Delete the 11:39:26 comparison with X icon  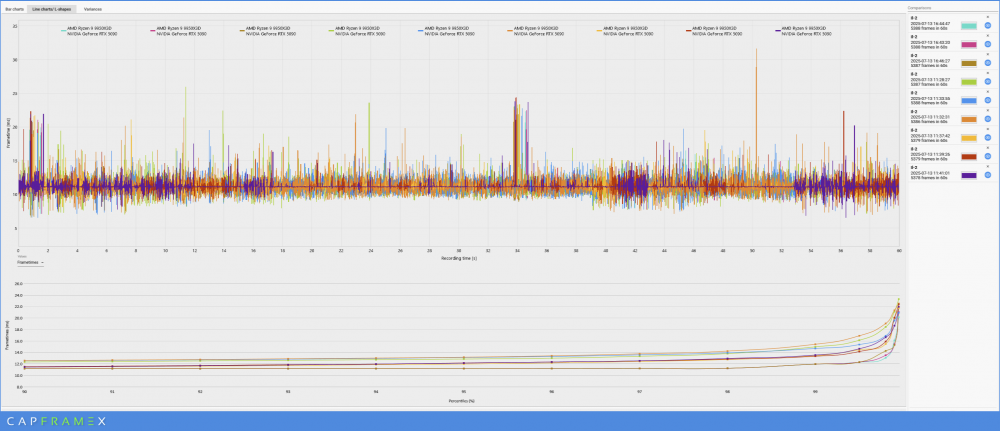pos(988,148)
